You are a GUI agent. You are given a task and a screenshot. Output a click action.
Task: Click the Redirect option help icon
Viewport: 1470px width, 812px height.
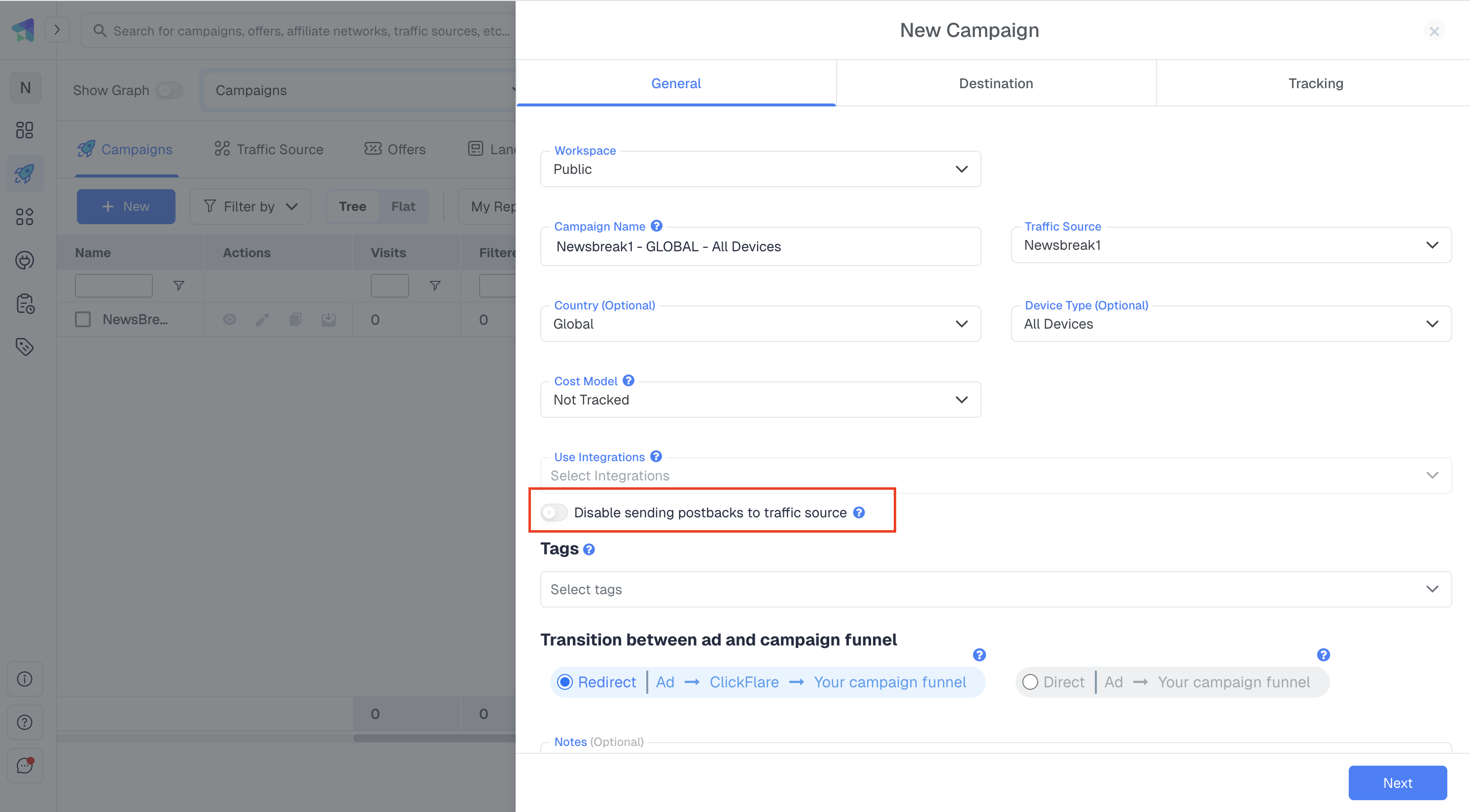(979, 655)
